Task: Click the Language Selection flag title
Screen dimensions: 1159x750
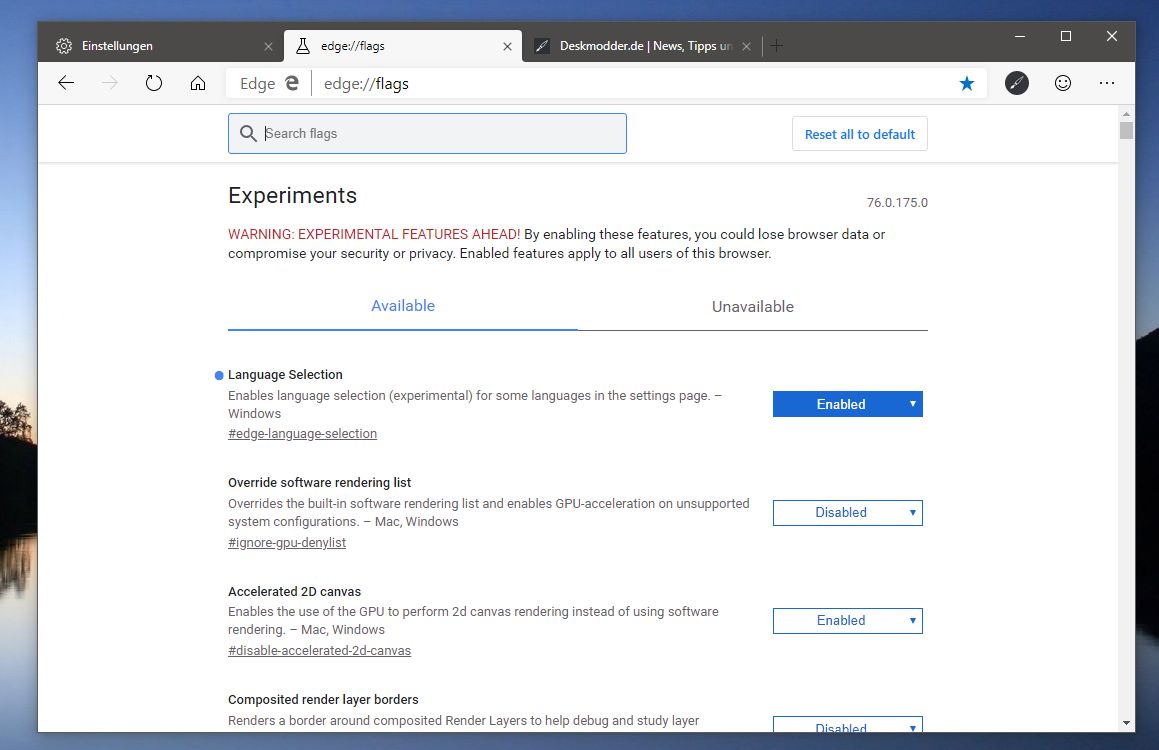Action: (285, 375)
